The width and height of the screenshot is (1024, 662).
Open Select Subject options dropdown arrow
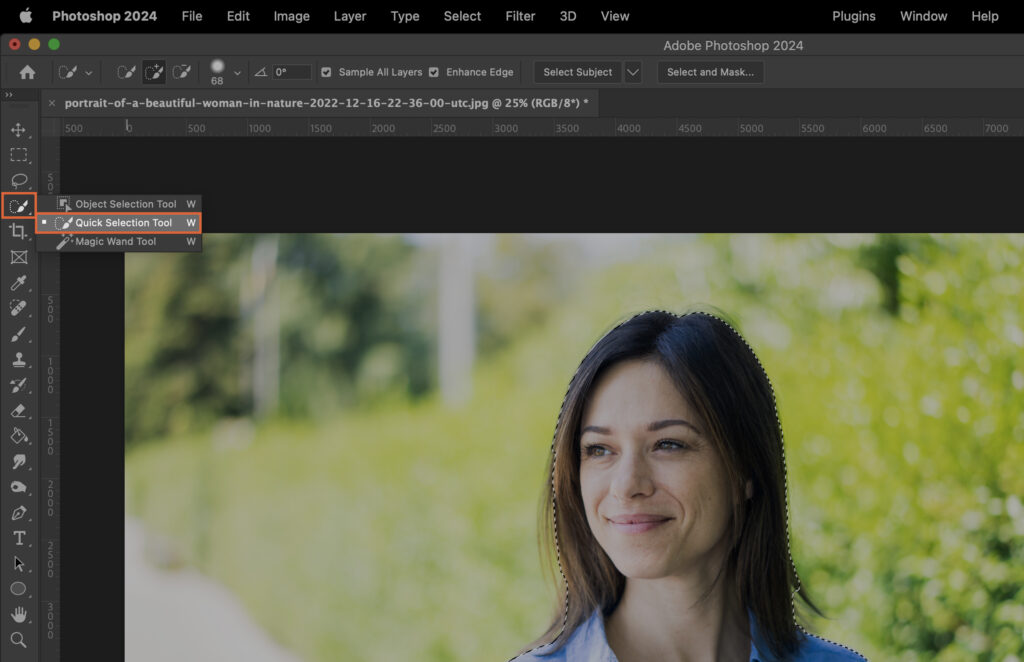pyautogui.click(x=633, y=71)
